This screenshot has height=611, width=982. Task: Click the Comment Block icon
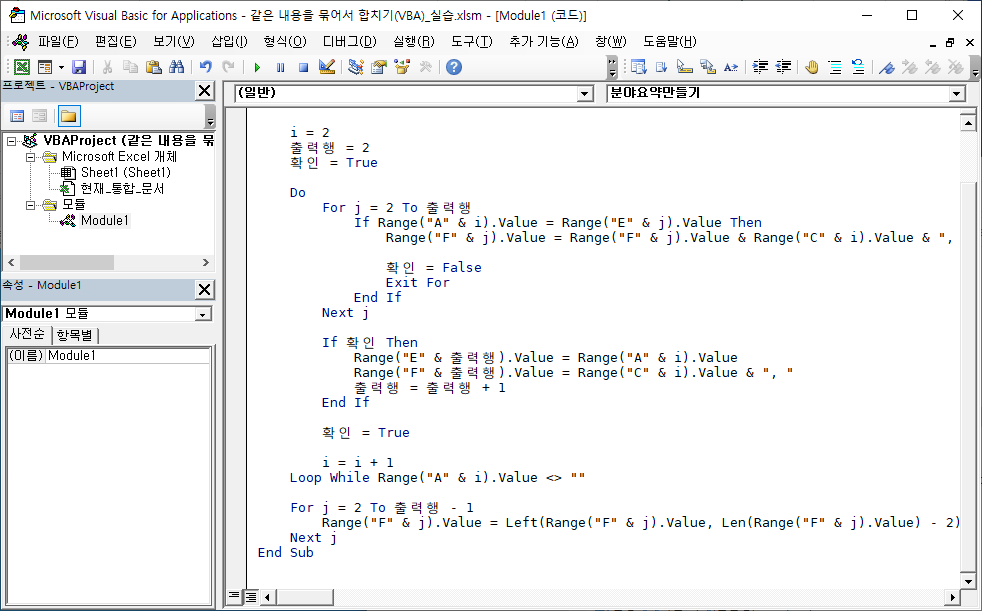point(835,67)
